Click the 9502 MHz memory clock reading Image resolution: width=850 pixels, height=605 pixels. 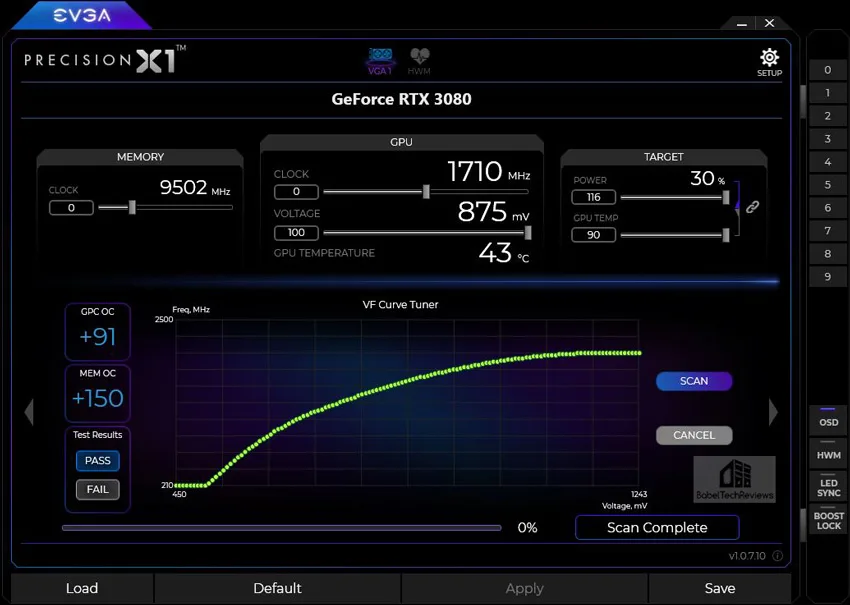(x=195, y=188)
